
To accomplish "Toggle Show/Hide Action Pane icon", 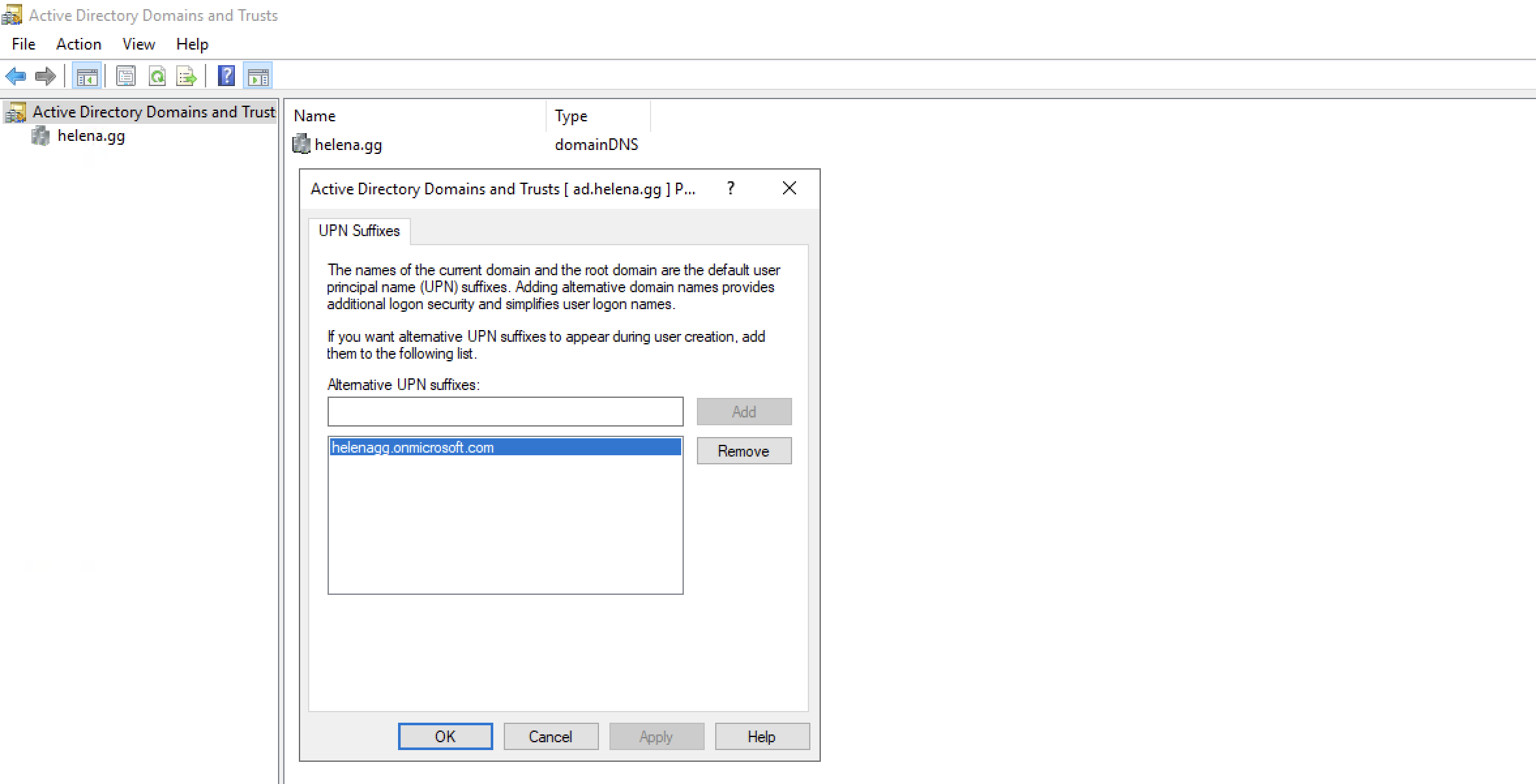I will 258,76.
